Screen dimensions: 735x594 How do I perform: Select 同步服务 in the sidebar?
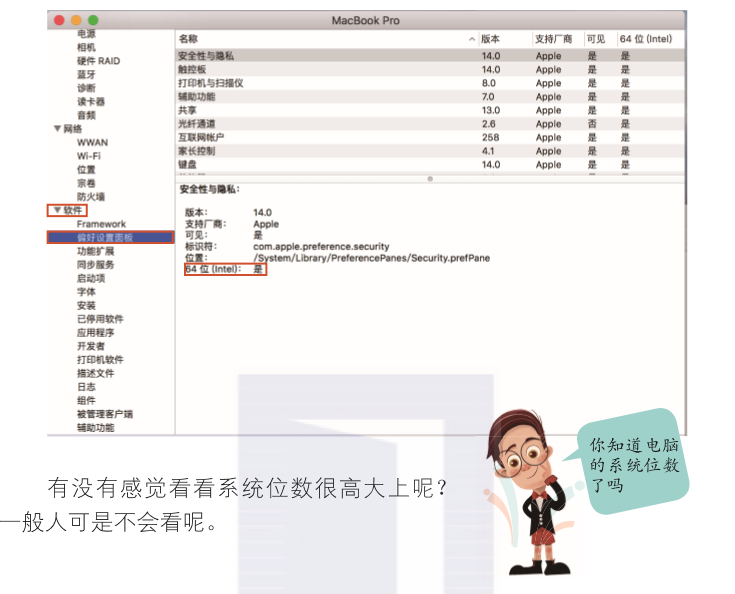(96, 265)
